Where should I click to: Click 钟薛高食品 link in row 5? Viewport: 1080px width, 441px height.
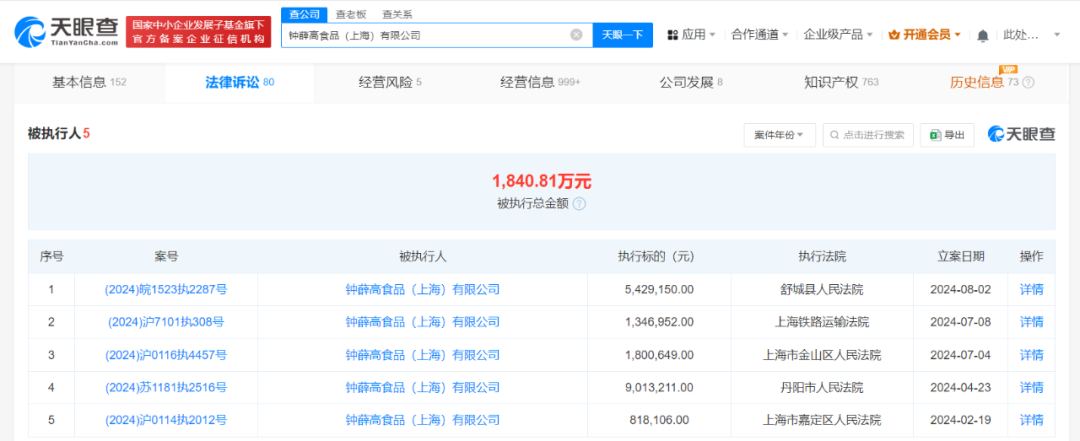tap(422, 420)
